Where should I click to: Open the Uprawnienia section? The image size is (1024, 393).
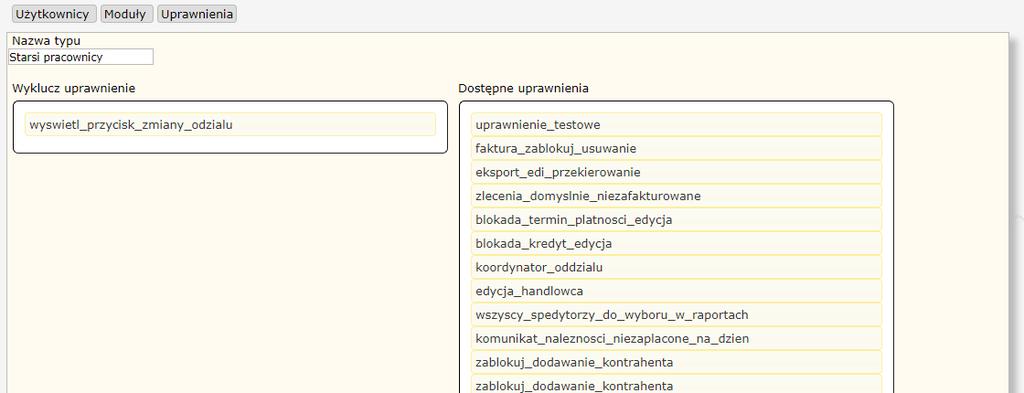[197, 14]
